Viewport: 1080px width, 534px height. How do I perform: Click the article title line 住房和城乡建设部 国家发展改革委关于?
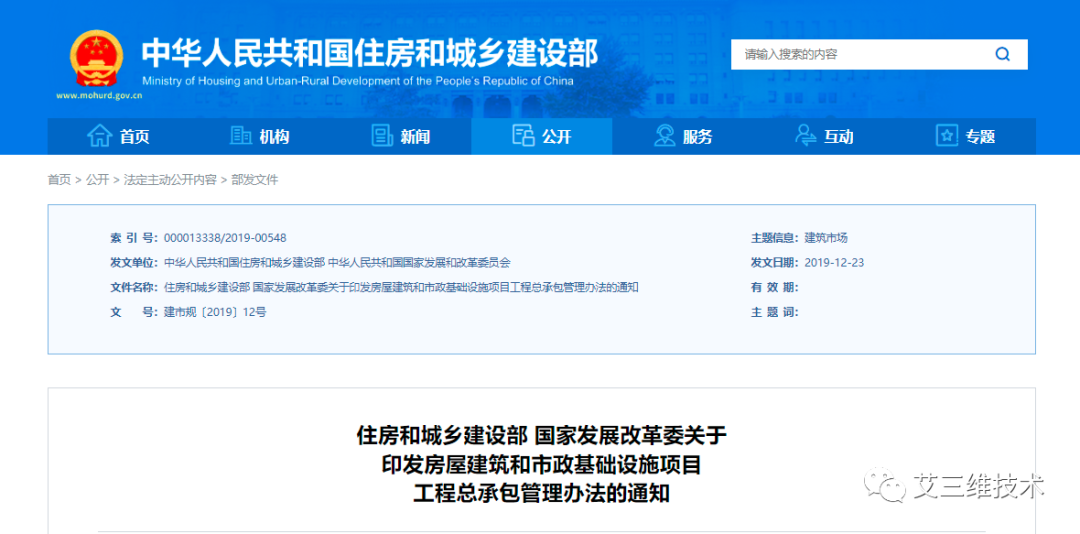click(541, 435)
